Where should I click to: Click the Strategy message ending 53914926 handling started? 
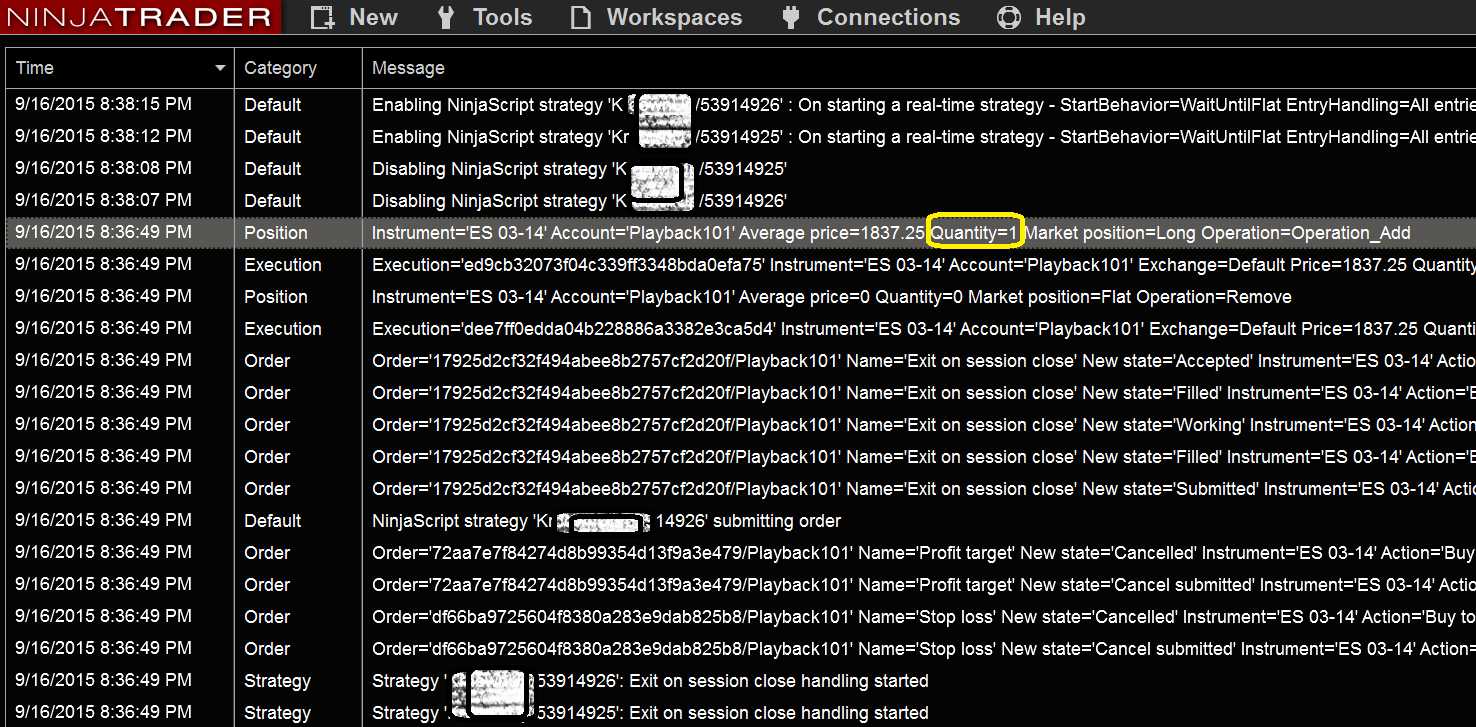tap(650, 681)
